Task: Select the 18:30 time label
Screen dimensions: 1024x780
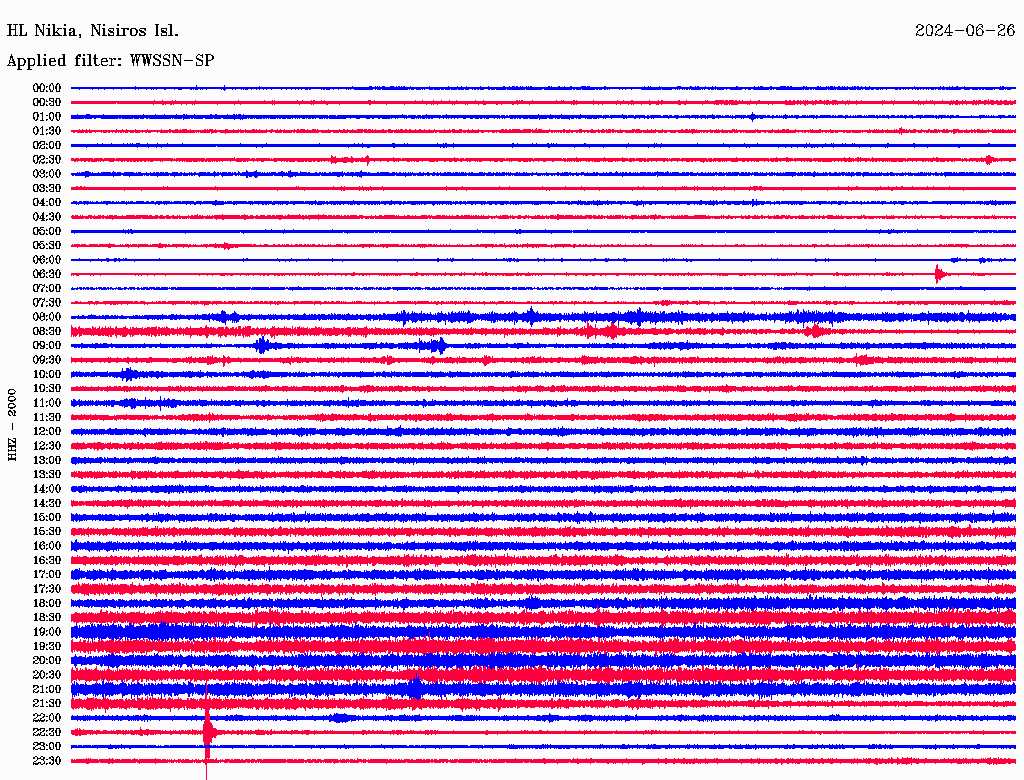Action: pos(47,617)
